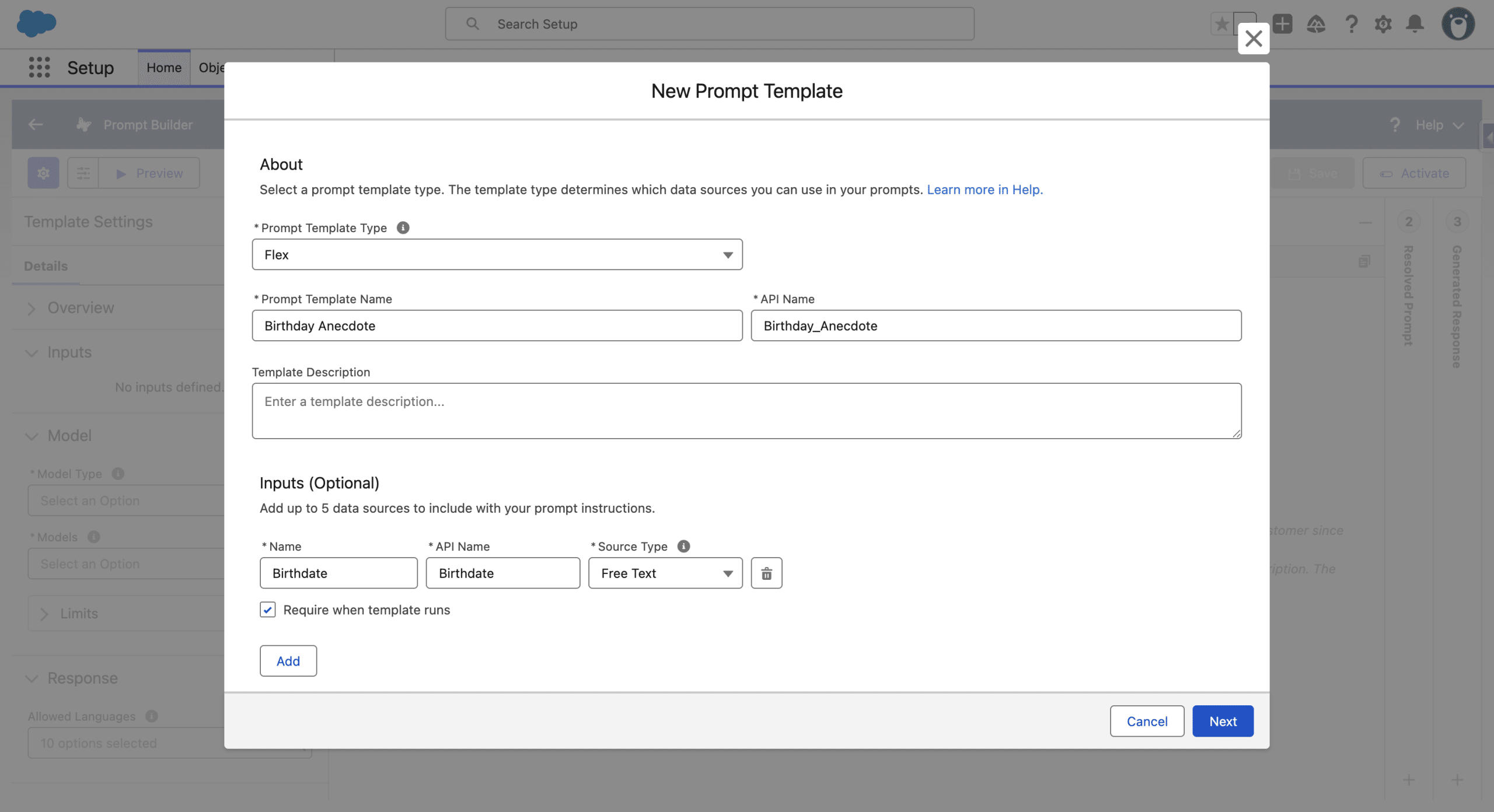Click the notifications bell icon
The image size is (1494, 812).
[x=1415, y=24]
